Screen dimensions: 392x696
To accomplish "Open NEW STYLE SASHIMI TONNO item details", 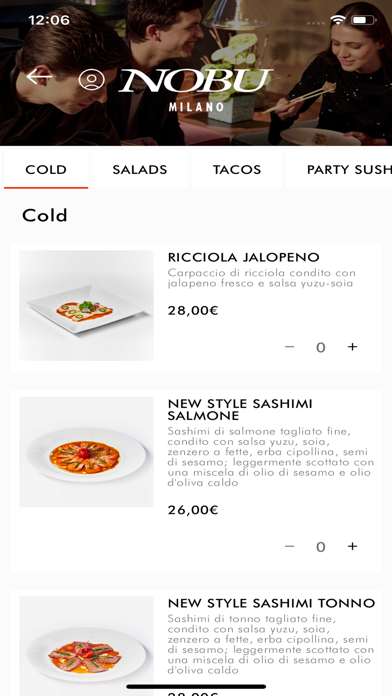I will pyautogui.click(x=271, y=603).
